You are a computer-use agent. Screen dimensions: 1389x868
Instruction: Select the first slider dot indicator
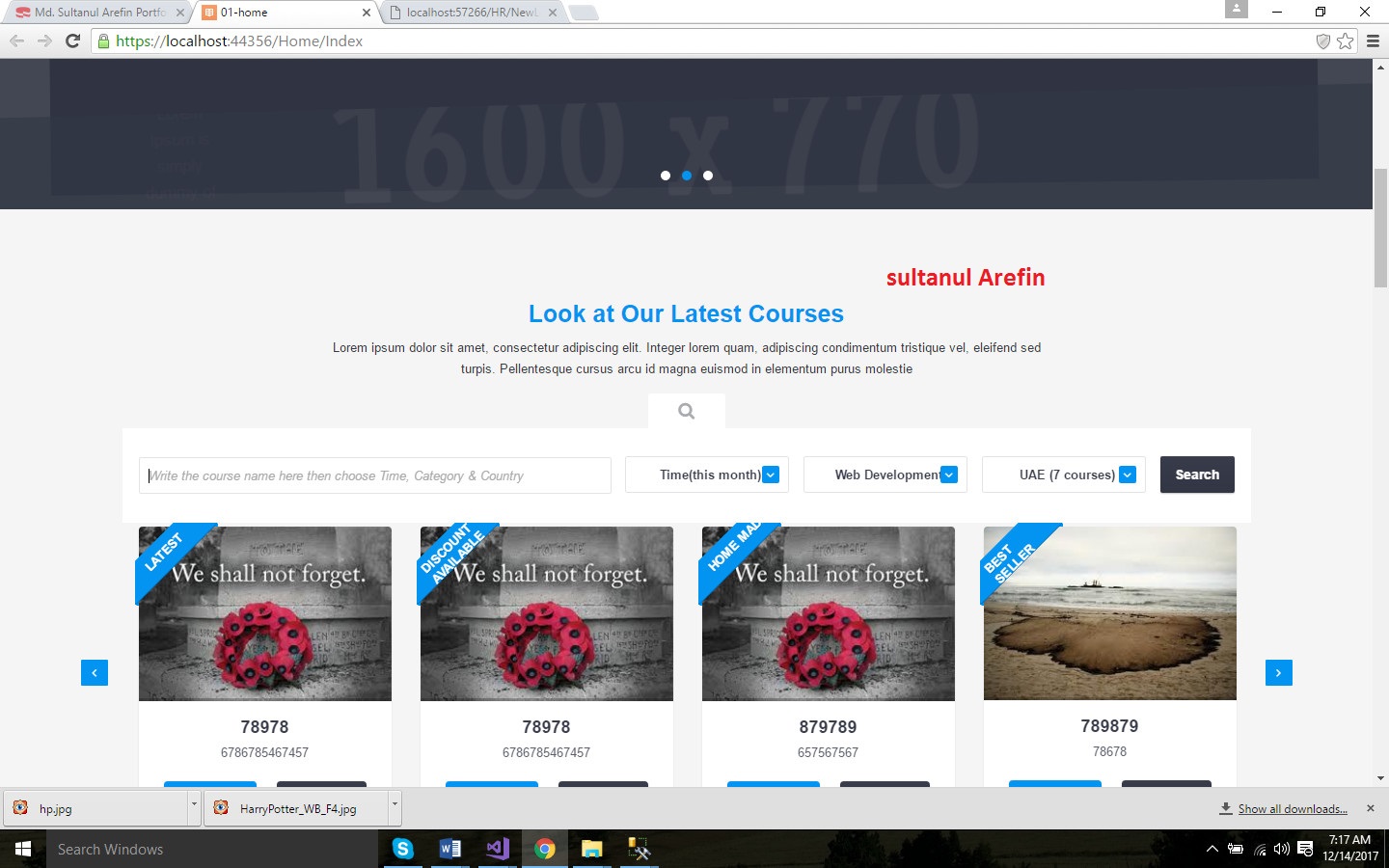(666, 176)
